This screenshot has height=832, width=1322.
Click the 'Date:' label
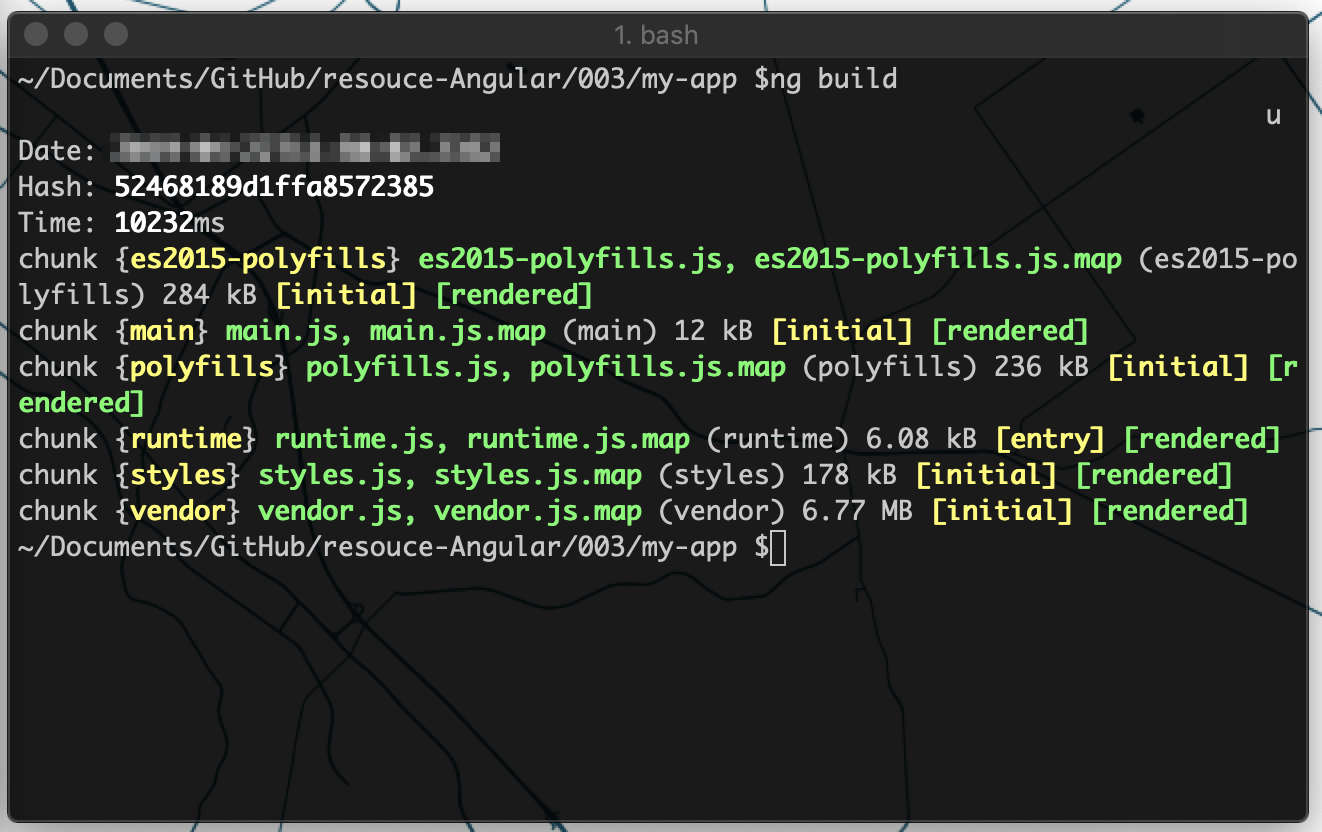pyautogui.click(x=58, y=151)
